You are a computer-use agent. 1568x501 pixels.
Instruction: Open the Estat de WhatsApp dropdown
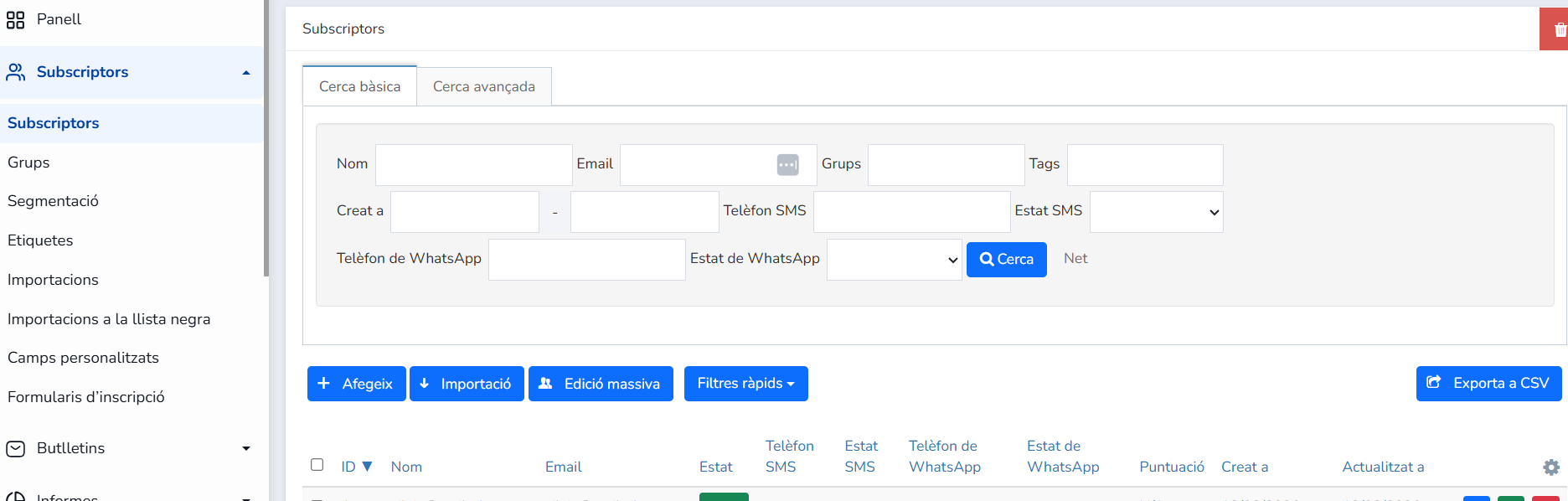pos(894,260)
